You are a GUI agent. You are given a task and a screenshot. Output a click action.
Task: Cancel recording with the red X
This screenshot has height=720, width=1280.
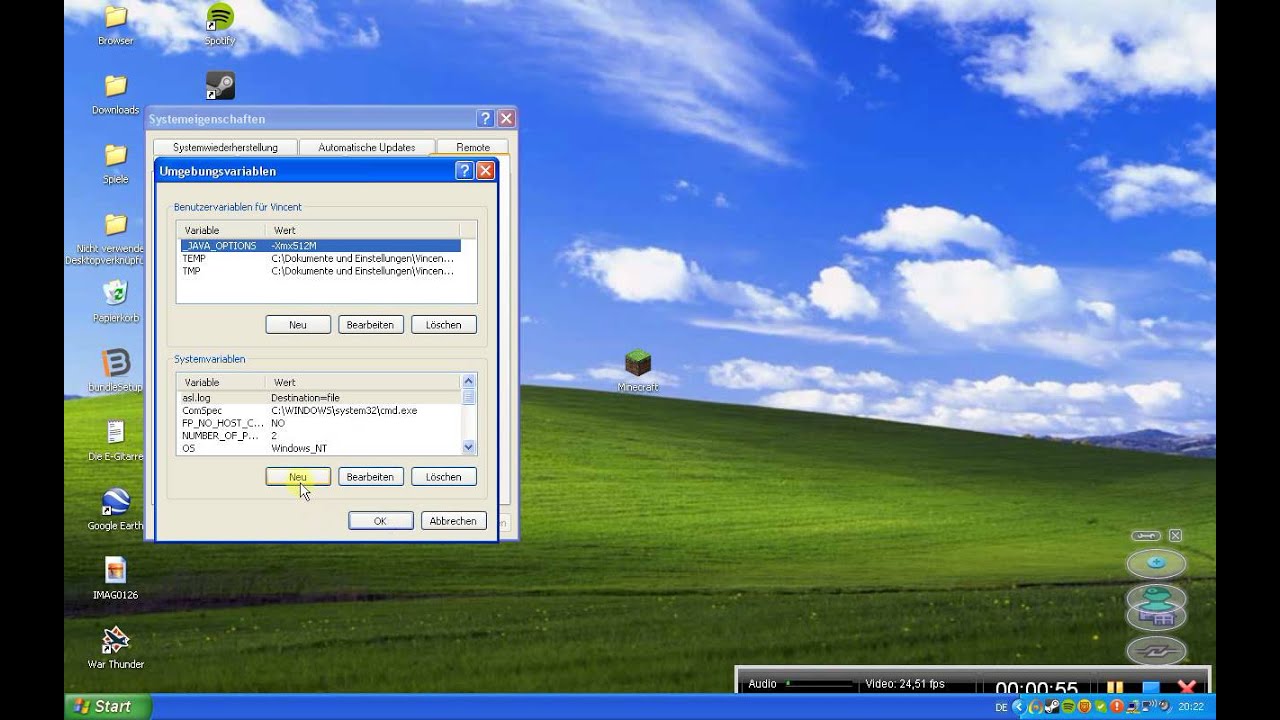click(1187, 687)
